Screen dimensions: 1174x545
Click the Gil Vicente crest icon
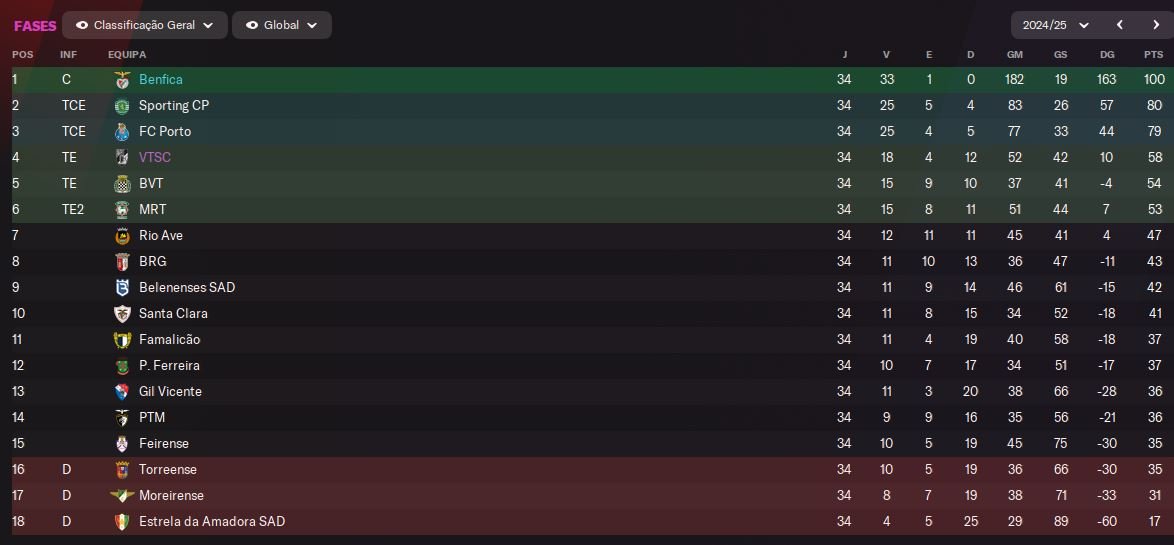[122, 392]
